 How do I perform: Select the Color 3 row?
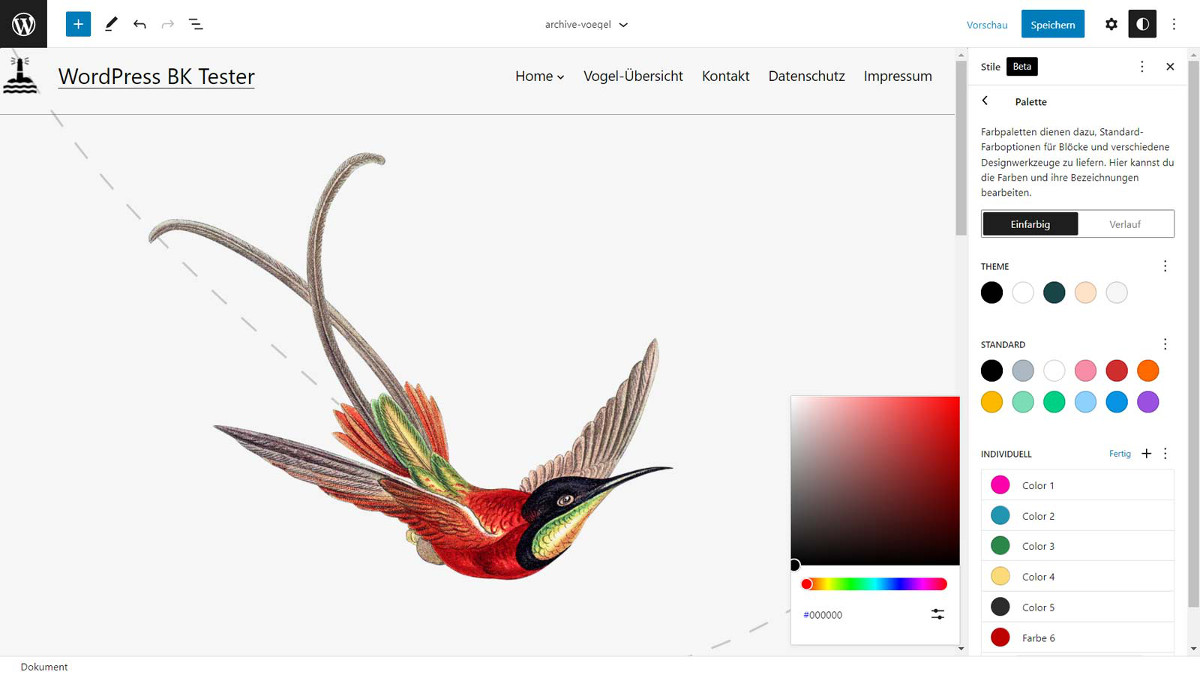(1078, 546)
